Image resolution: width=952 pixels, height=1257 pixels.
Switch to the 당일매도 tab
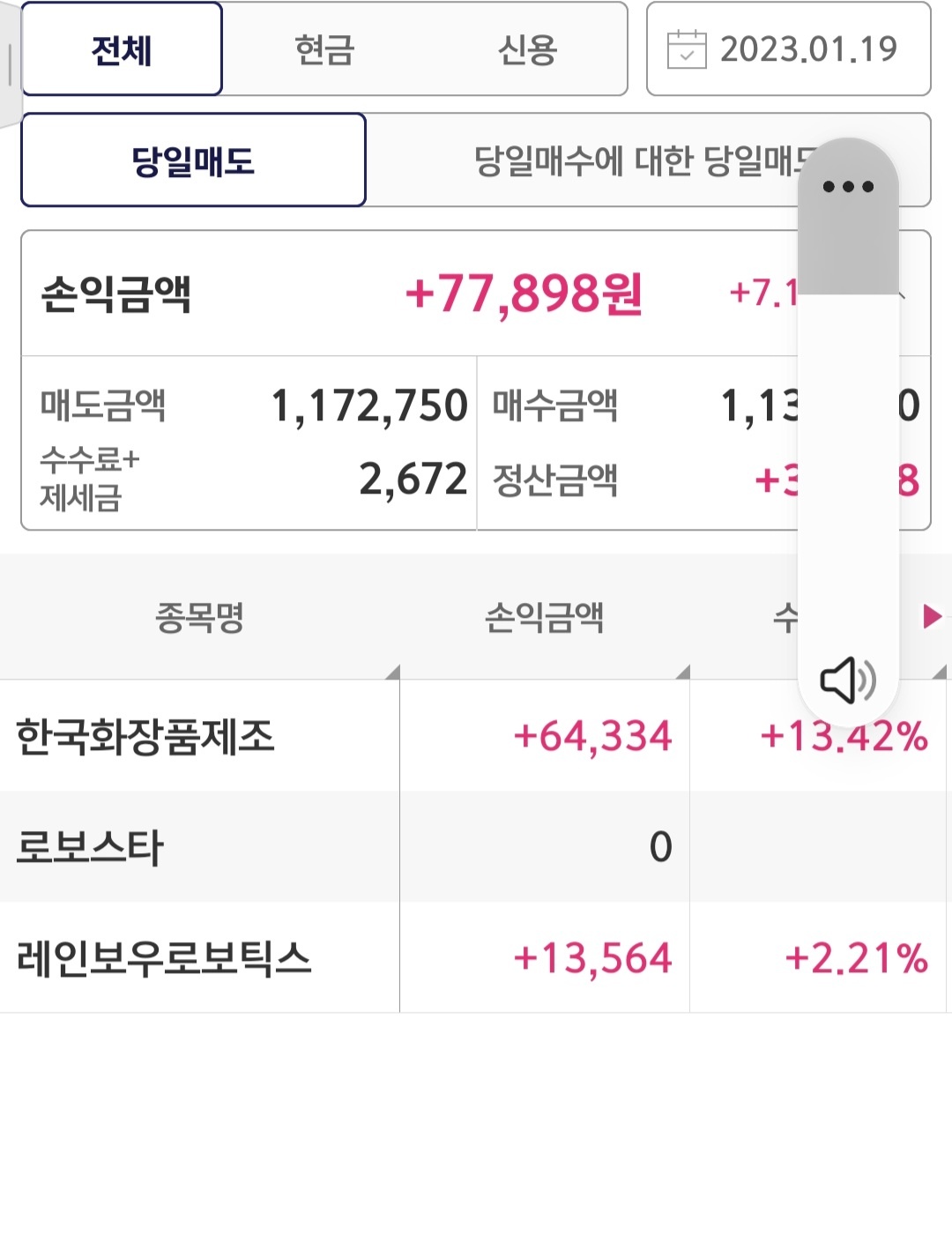coord(193,160)
